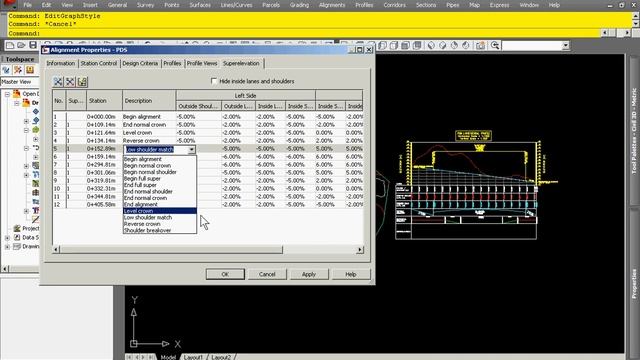Click the Apply button
The image size is (640, 360).
coord(309,274)
